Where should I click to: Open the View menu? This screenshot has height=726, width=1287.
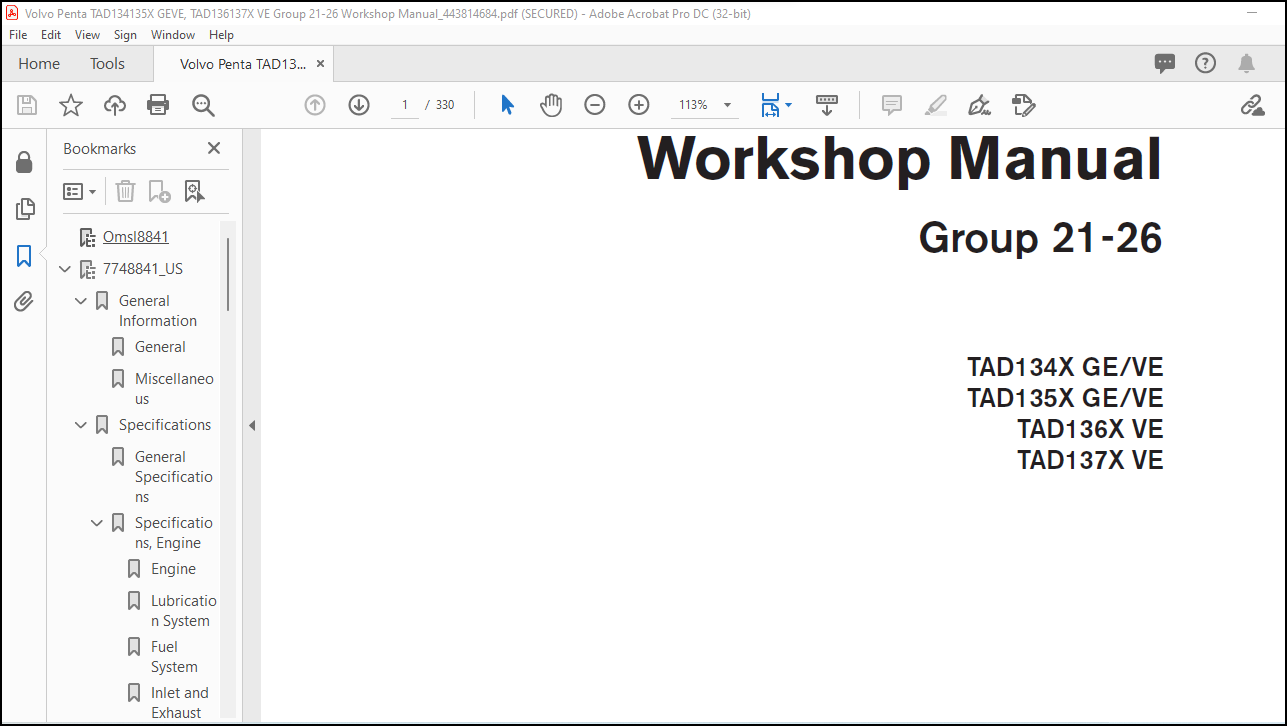[x=88, y=34]
